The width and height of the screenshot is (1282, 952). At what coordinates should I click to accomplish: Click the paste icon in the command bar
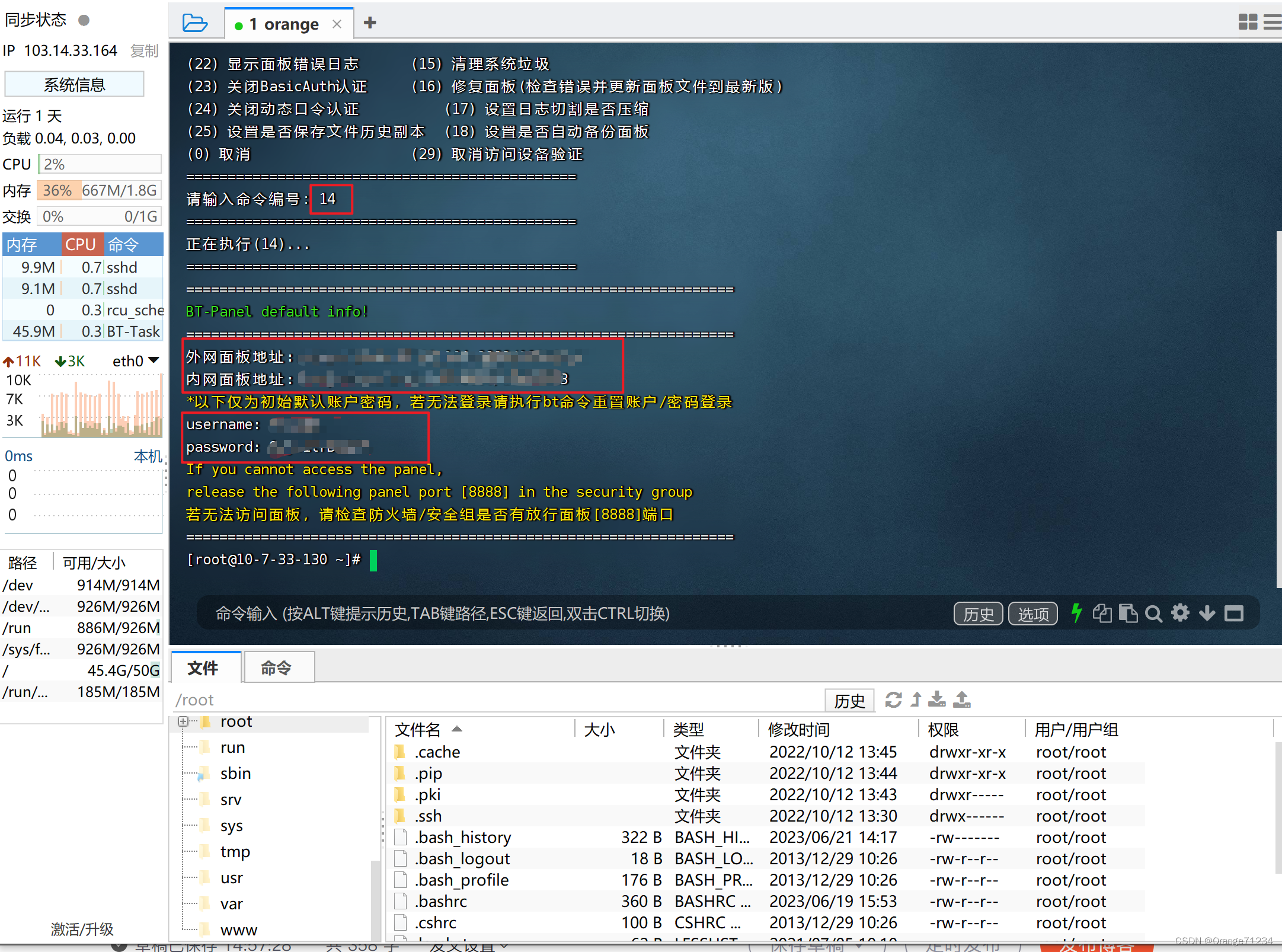(1128, 613)
